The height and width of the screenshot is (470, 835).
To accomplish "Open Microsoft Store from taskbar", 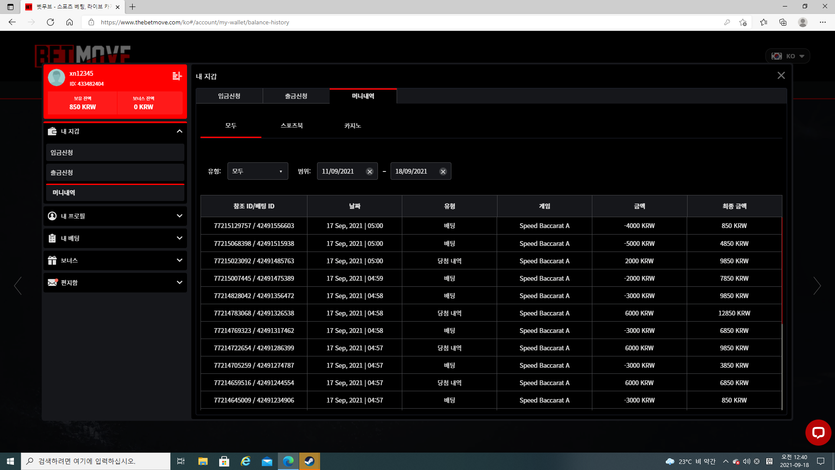I will [x=224, y=461].
